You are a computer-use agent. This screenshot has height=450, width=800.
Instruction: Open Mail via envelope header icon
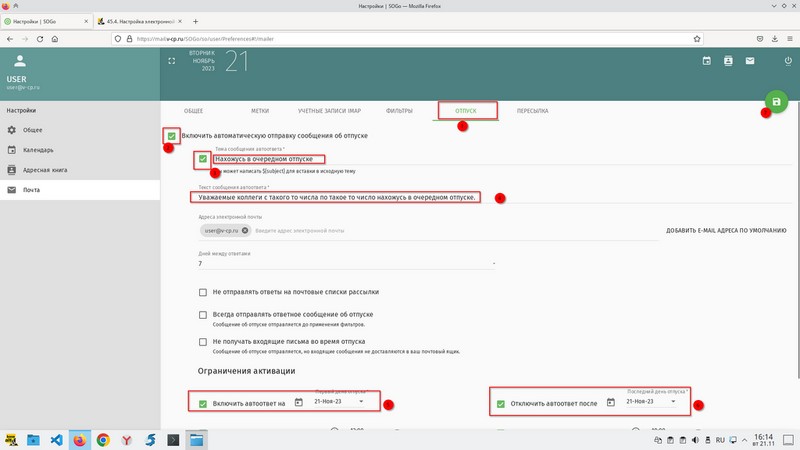coord(750,61)
